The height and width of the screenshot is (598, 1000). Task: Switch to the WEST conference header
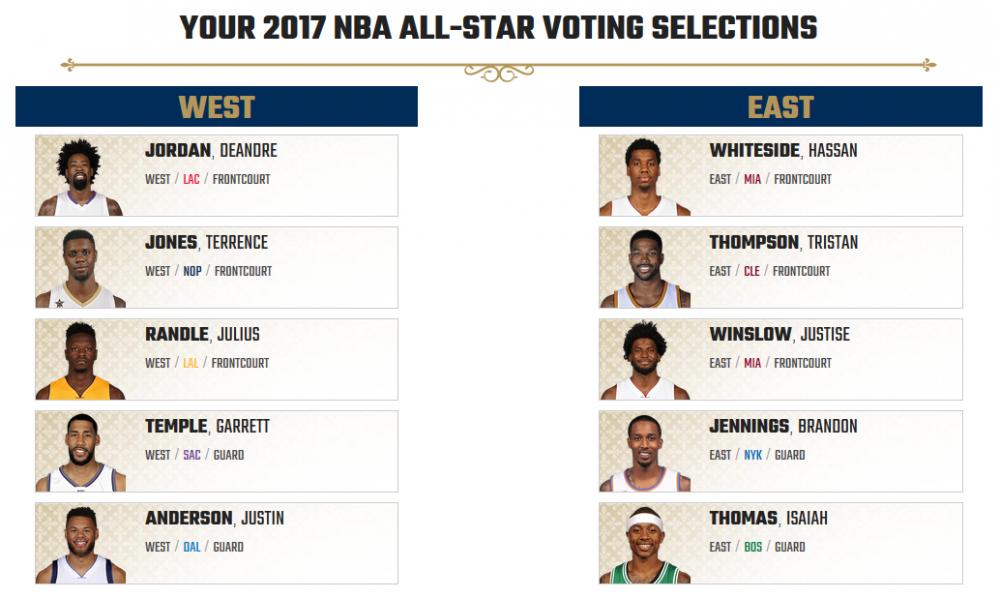coord(216,107)
